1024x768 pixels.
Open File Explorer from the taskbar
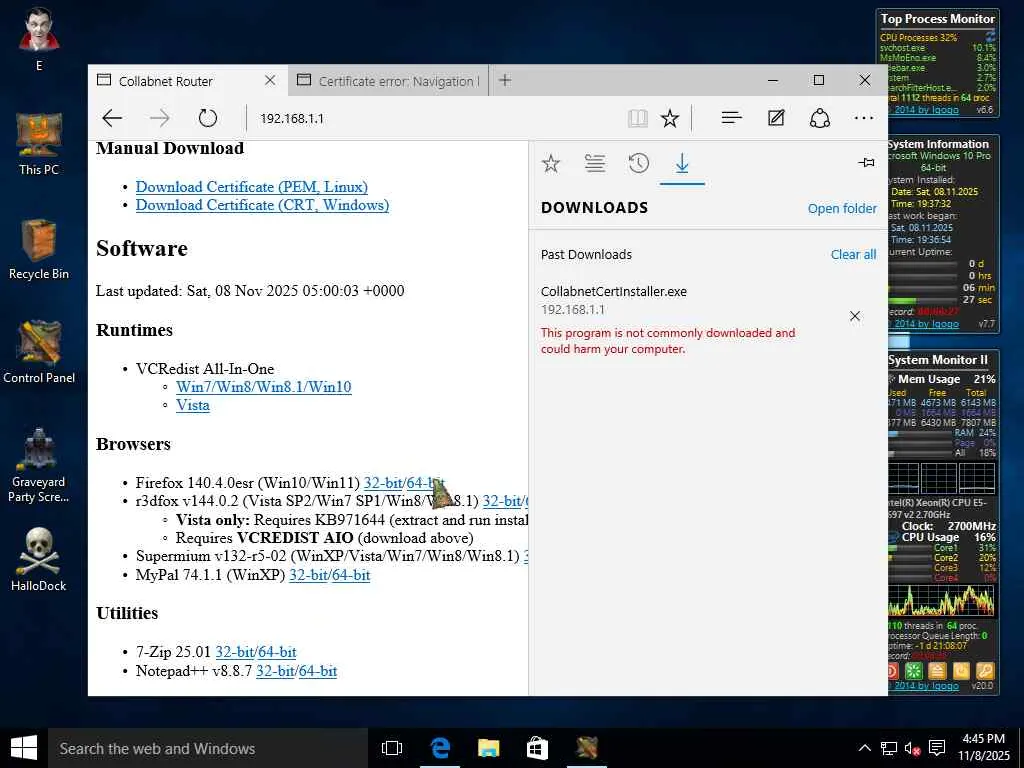[488, 748]
